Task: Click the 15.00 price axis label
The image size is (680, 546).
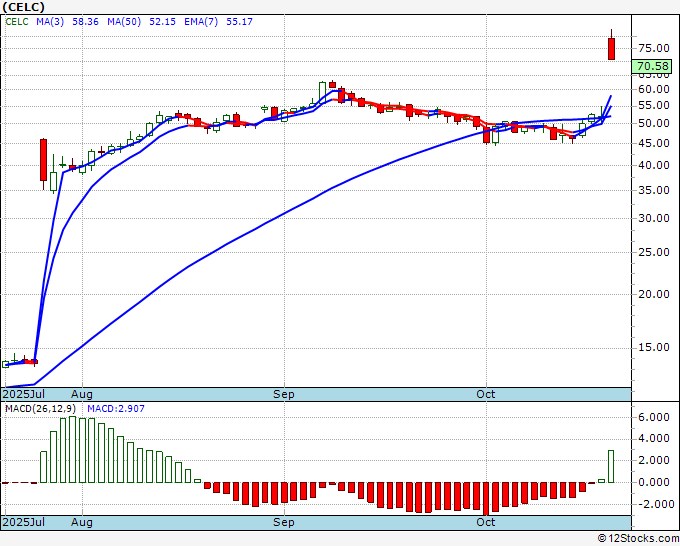Action: [654, 347]
